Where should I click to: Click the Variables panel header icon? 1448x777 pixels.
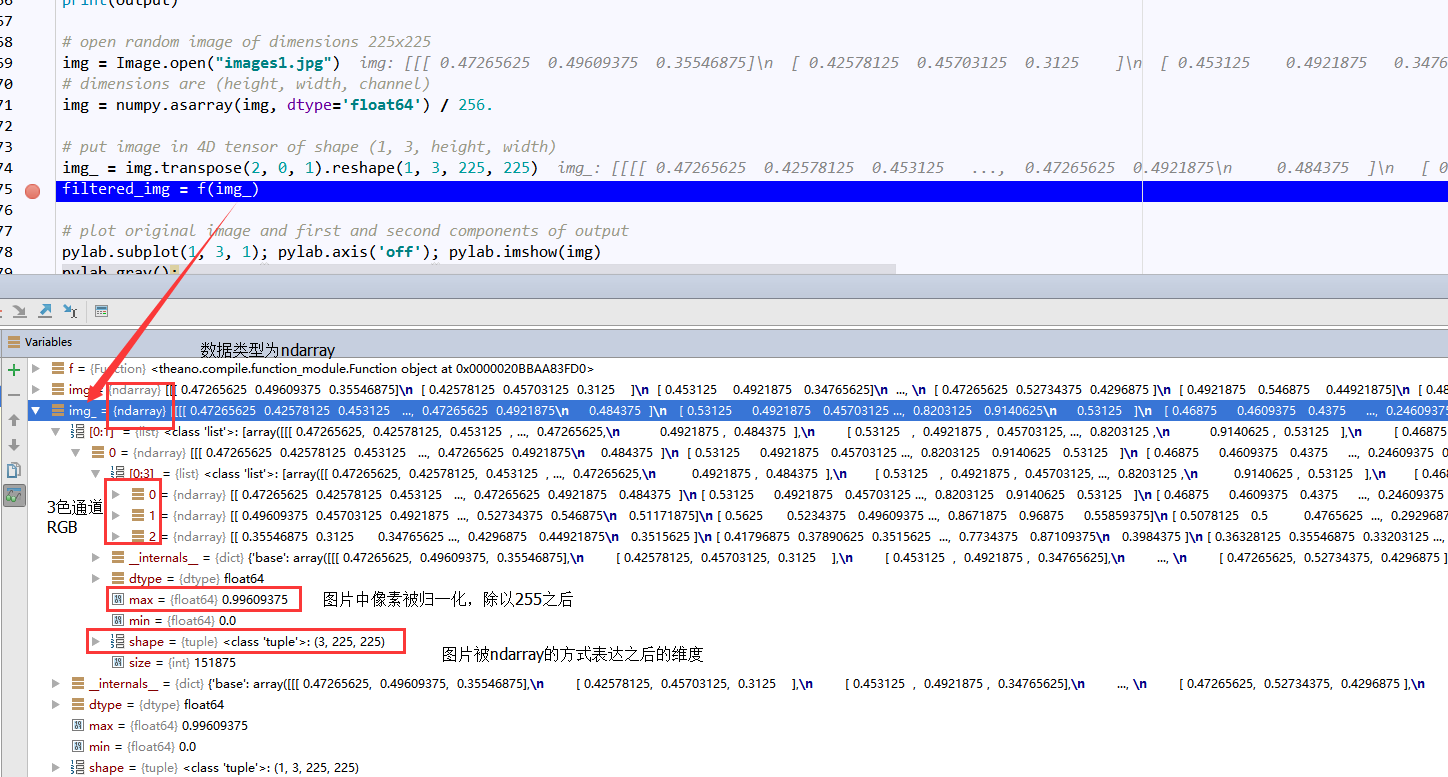(14, 342)
